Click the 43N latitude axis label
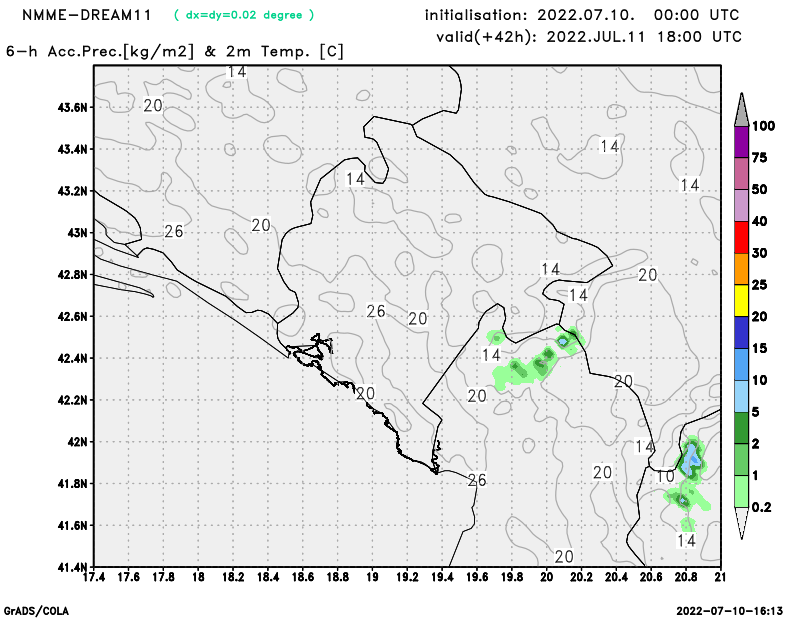 tap(78, 233)
